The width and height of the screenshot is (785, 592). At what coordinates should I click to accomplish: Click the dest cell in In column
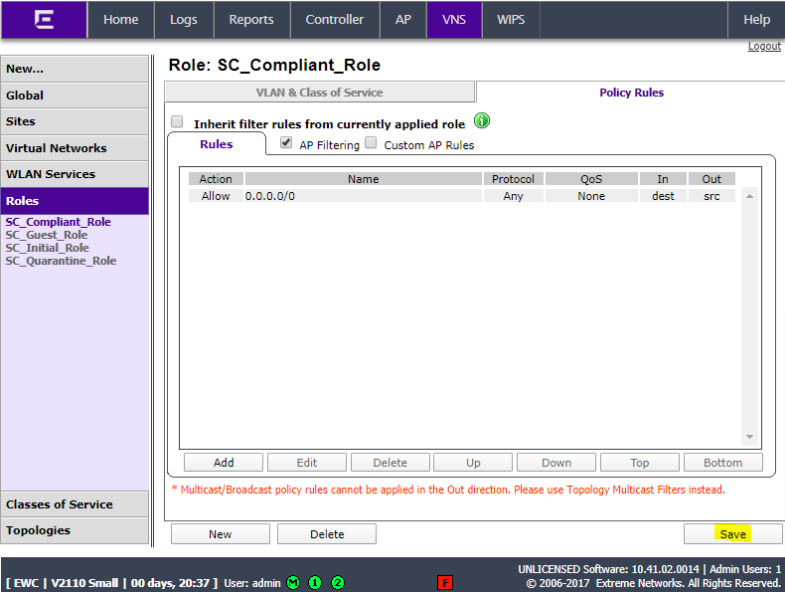pyautogui.click(x=663, y=196)
